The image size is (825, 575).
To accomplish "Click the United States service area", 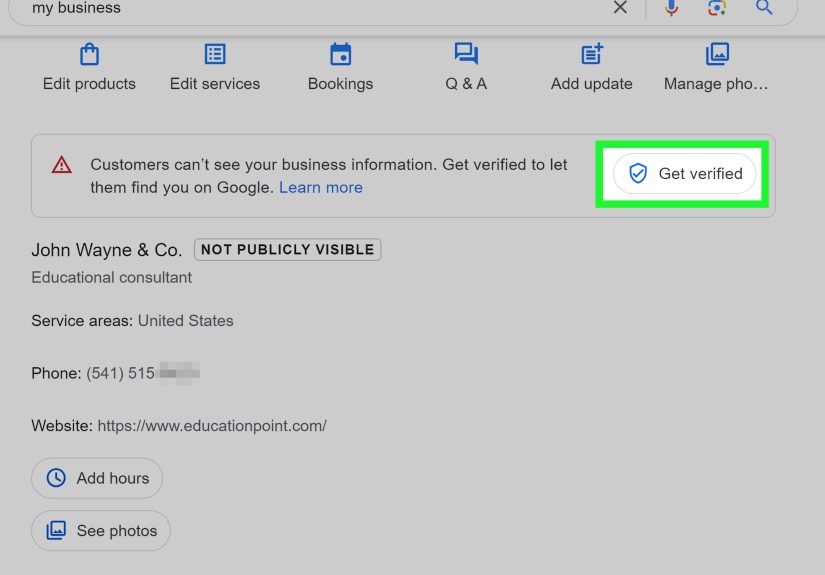I will click(186, 321).
